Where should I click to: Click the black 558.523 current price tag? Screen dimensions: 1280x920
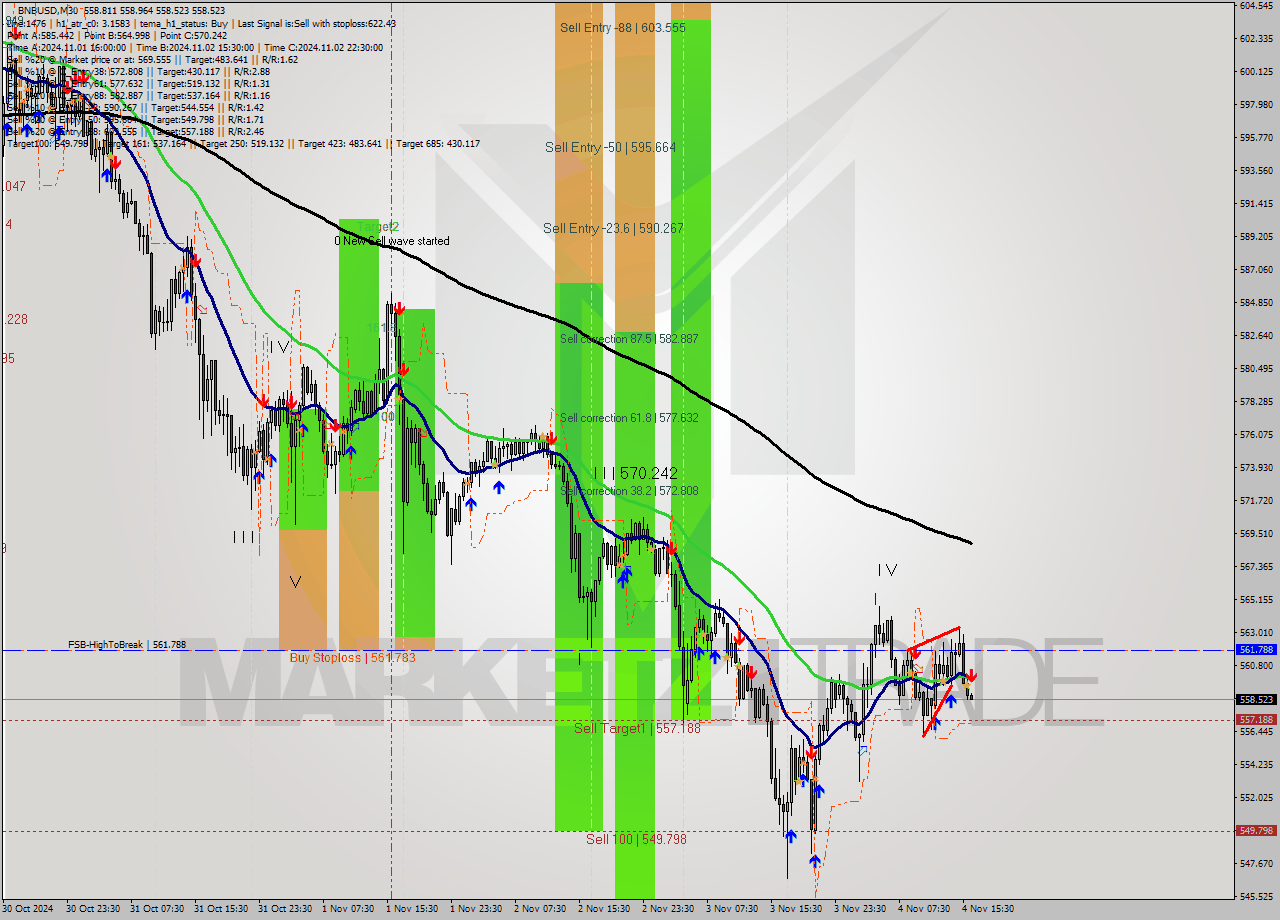pos(1256,700)
